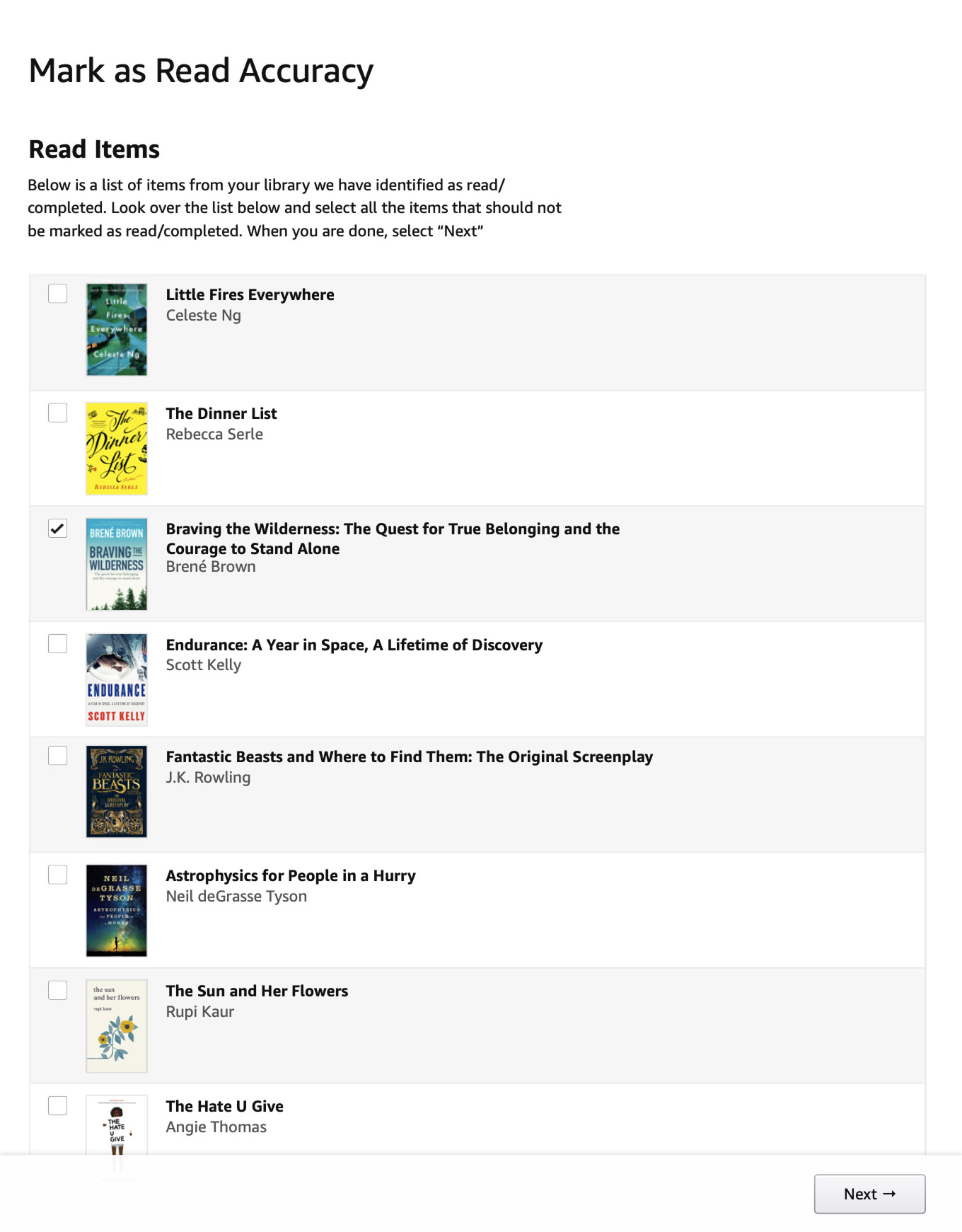This screenshot has height=1232, width=962.
Task: Select The Hate U Give checkbox
Action: pos(57,1105)
